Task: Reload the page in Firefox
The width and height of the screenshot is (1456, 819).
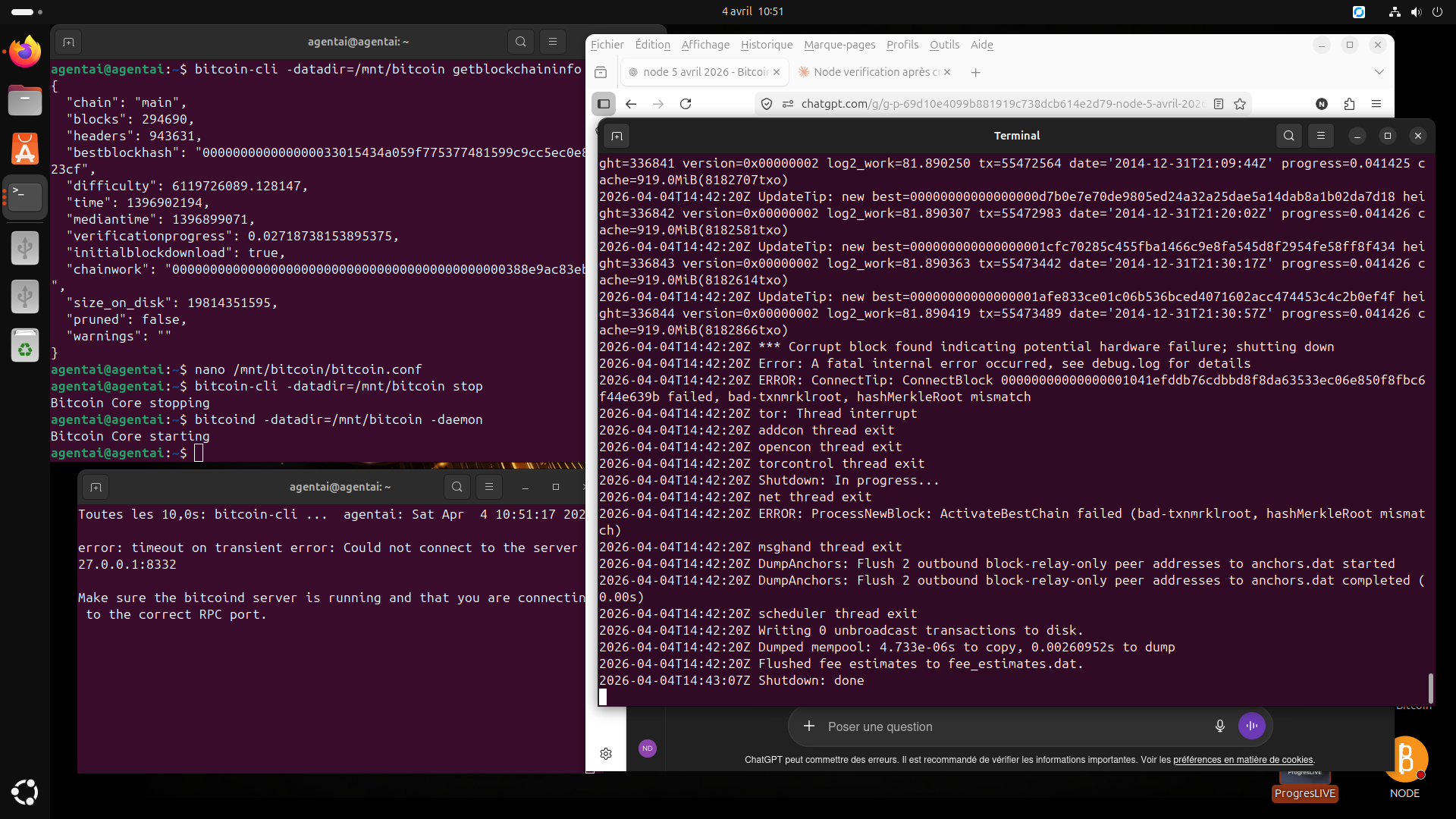Action: (686, 104)
